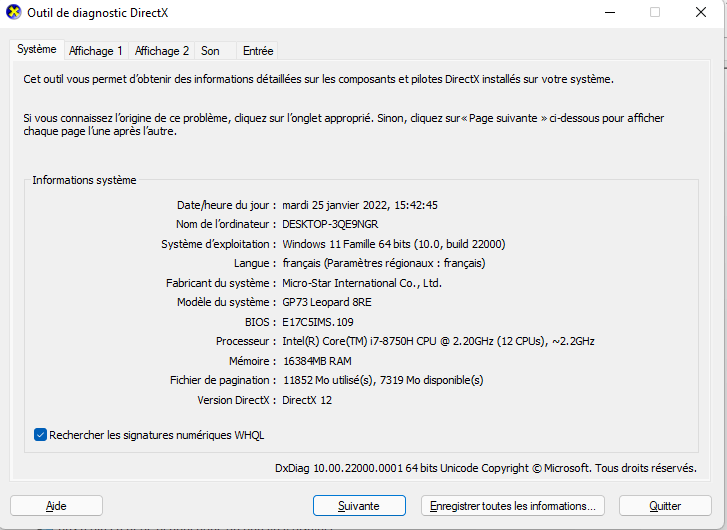Click the Processeur field label
The width and height of the screenshot is (727, 530).
pos(246,341)
